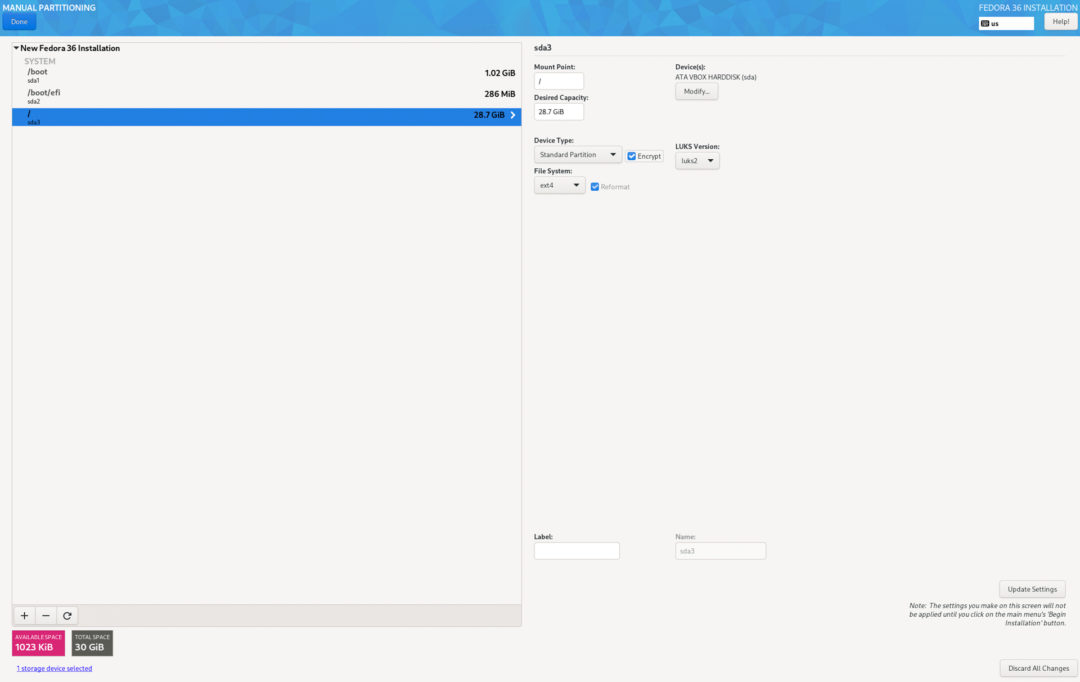
Task: Click the Discard All Changes button
Action: pyautogui.click(x=1038, y=668)
